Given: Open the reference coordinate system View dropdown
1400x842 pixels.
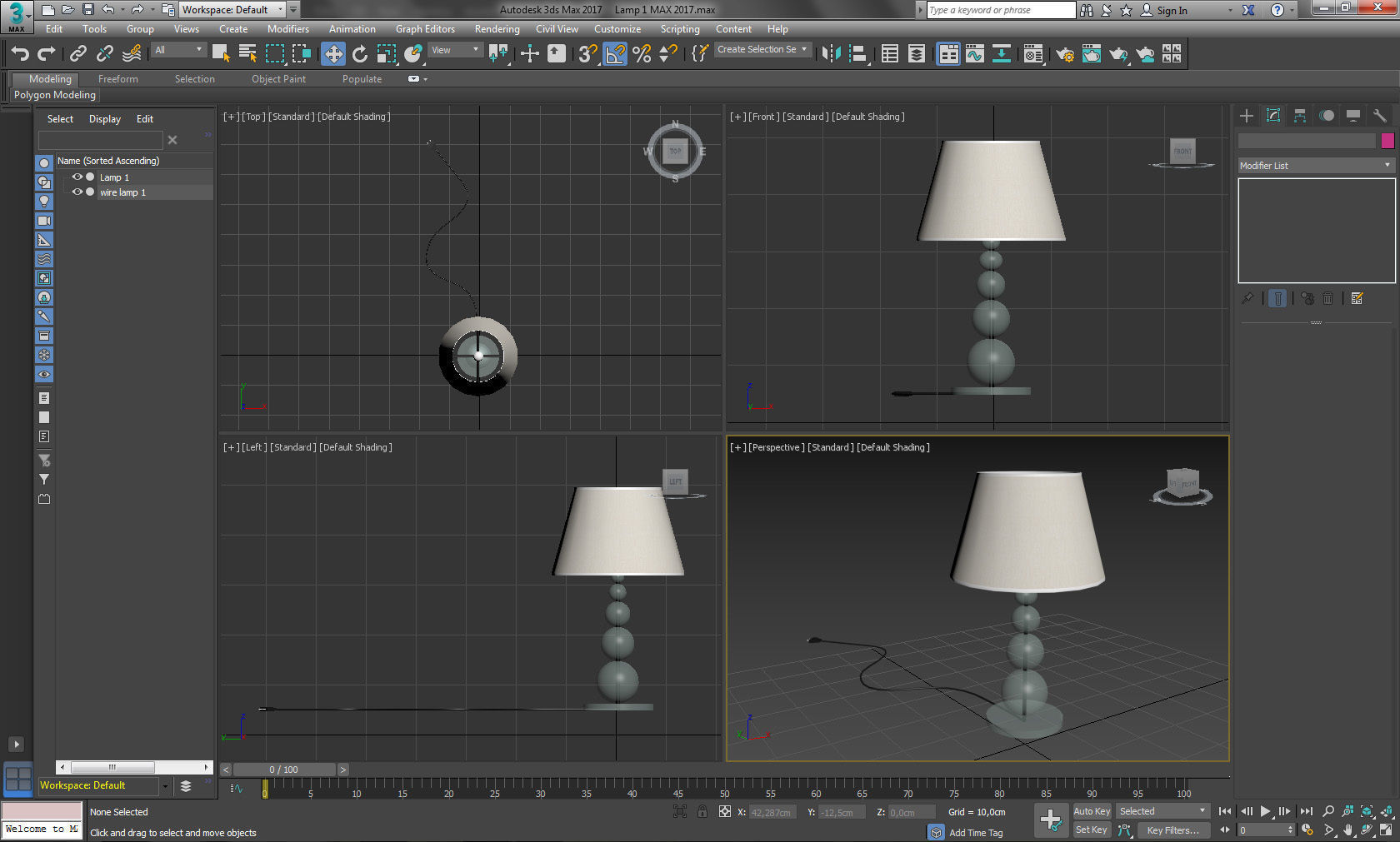Looking at the screenshot, I should (455, 50).
